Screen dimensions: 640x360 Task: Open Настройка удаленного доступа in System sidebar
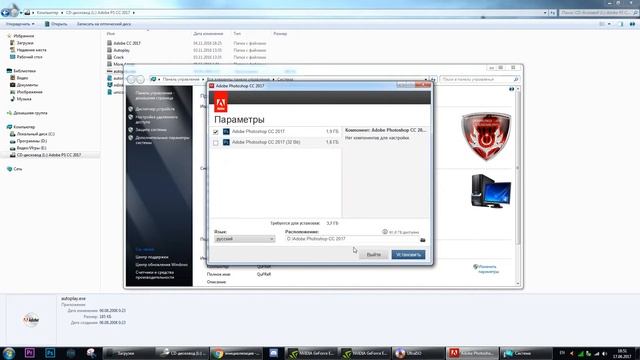(x=157, y=120)
